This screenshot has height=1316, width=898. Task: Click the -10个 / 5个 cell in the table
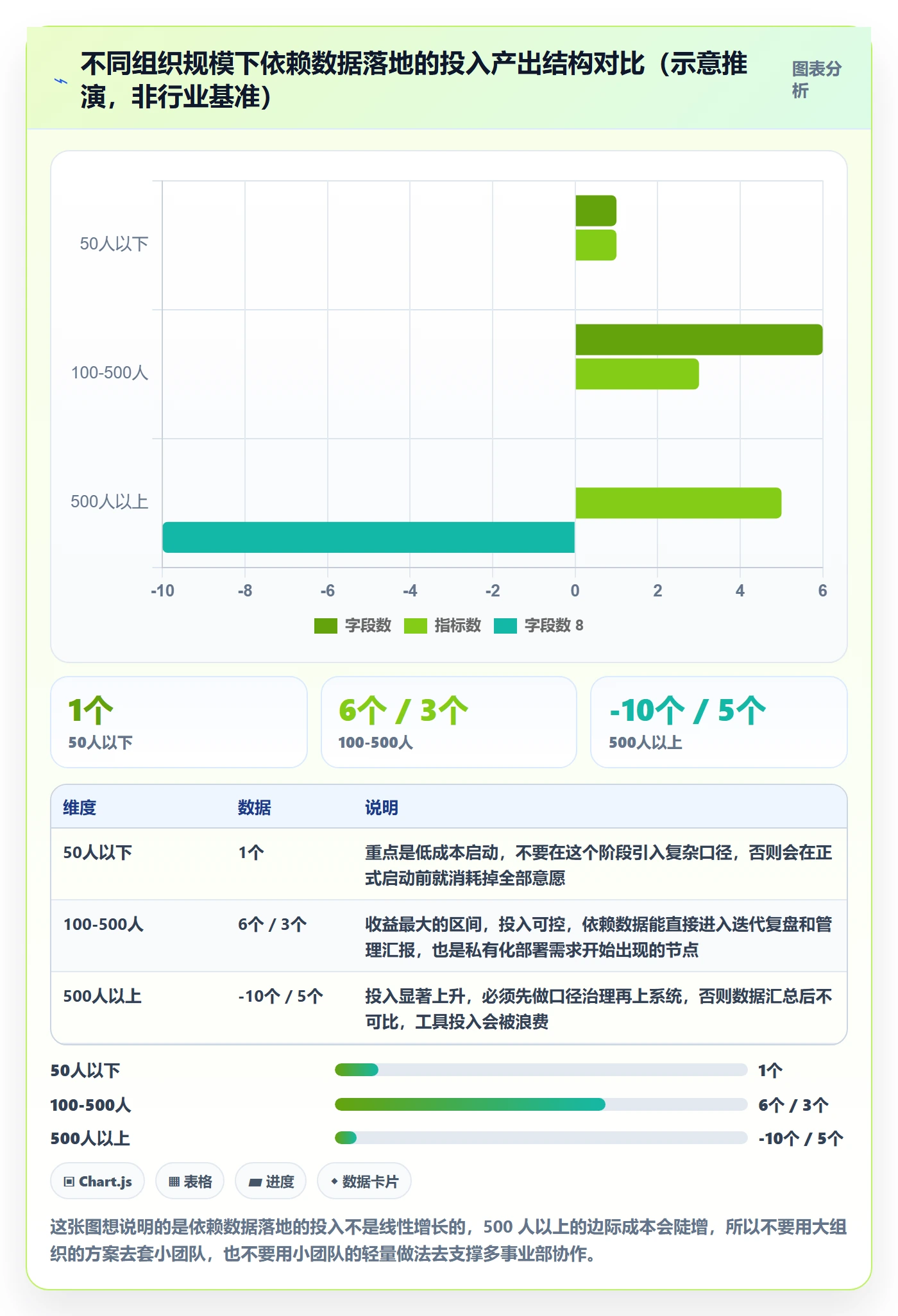(x=281, y=996)
